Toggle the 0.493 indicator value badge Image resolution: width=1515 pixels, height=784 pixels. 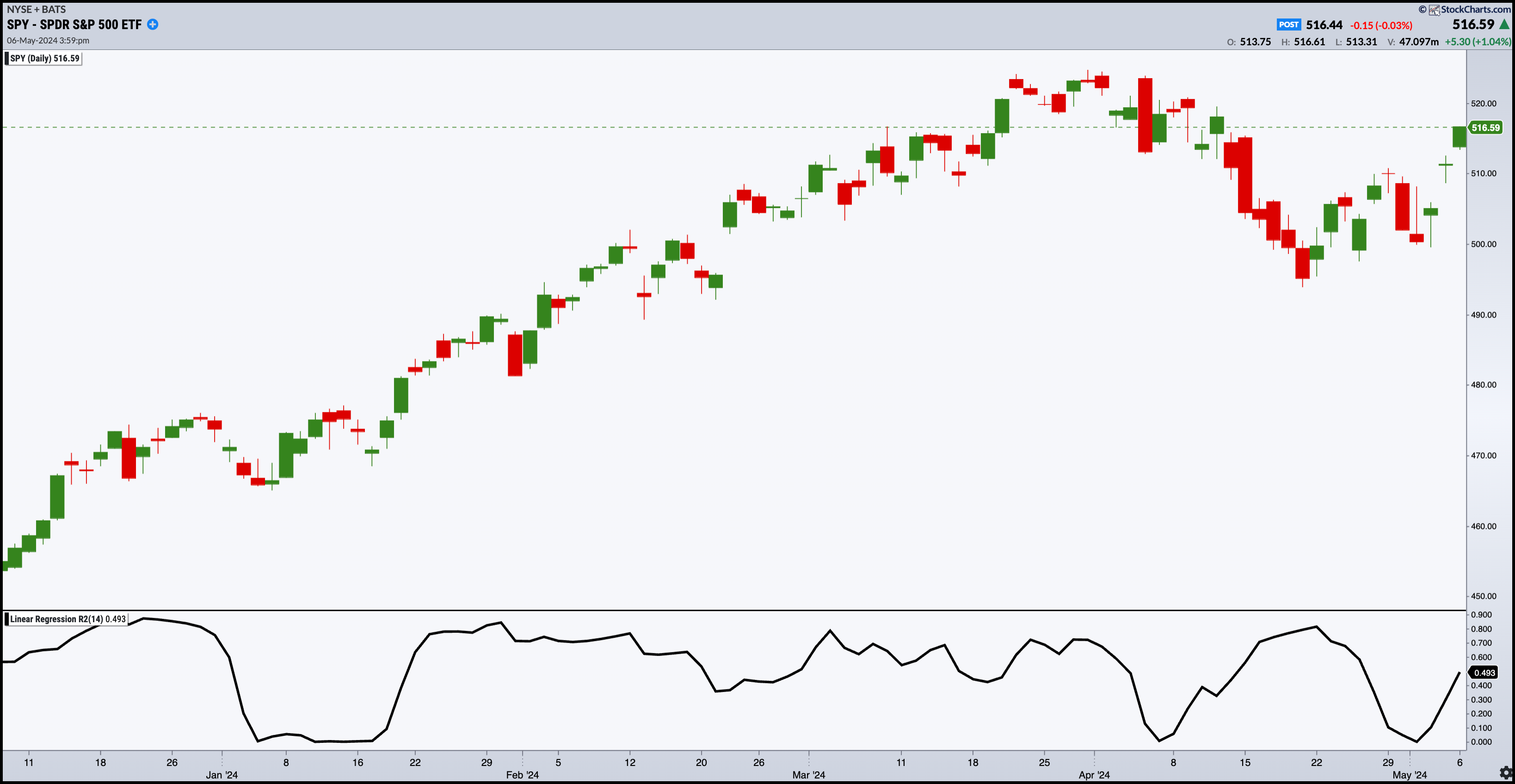pyautogui.click(x=1482, y=673)
